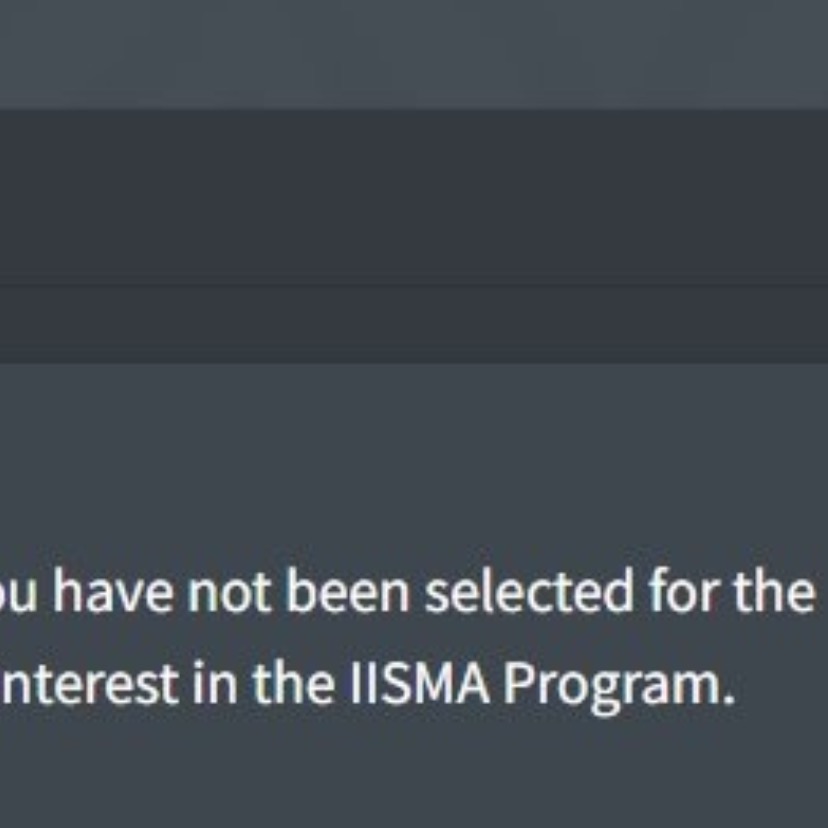Click the partial word "ou" at line start

coord(18,594)
